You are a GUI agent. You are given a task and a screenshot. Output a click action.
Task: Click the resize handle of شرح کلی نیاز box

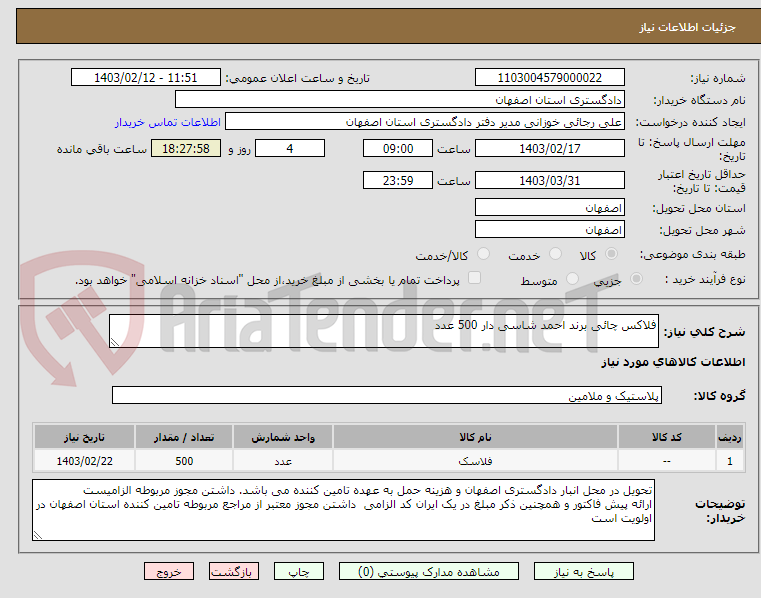(115, 342)
